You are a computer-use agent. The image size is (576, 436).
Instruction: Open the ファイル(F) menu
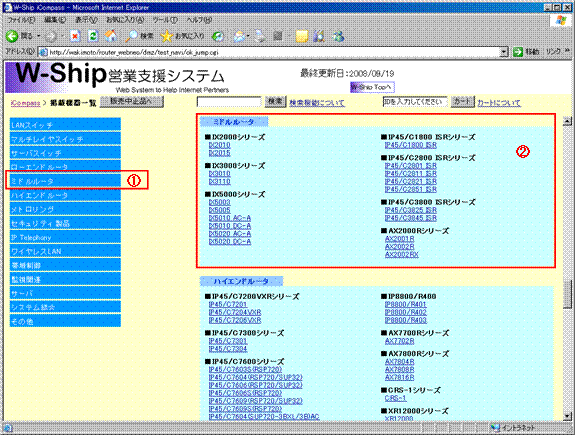[22, 20]
